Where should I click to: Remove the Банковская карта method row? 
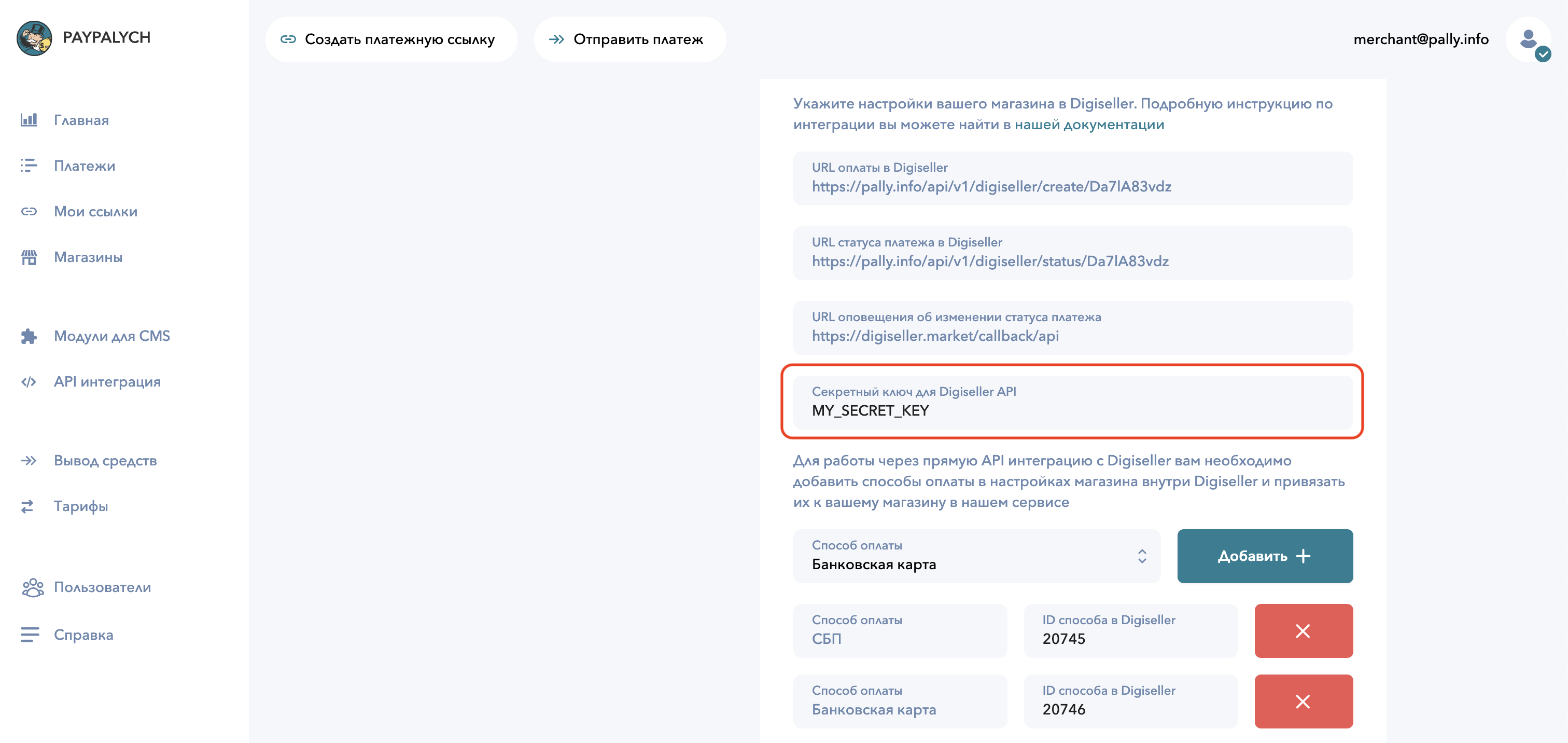tap(1303, 701)
